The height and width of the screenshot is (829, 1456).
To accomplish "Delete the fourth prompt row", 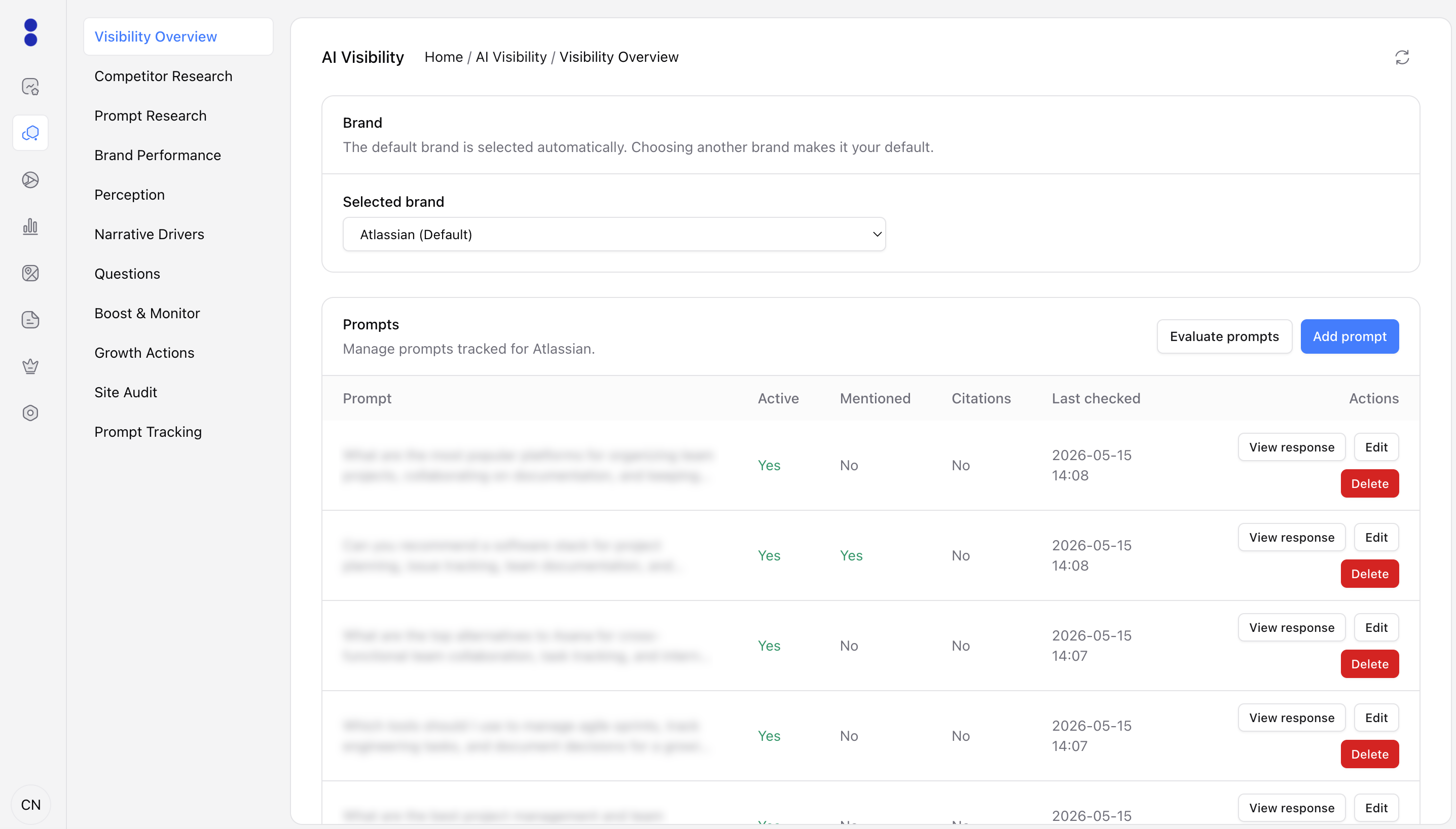I will click(1369, 755).
